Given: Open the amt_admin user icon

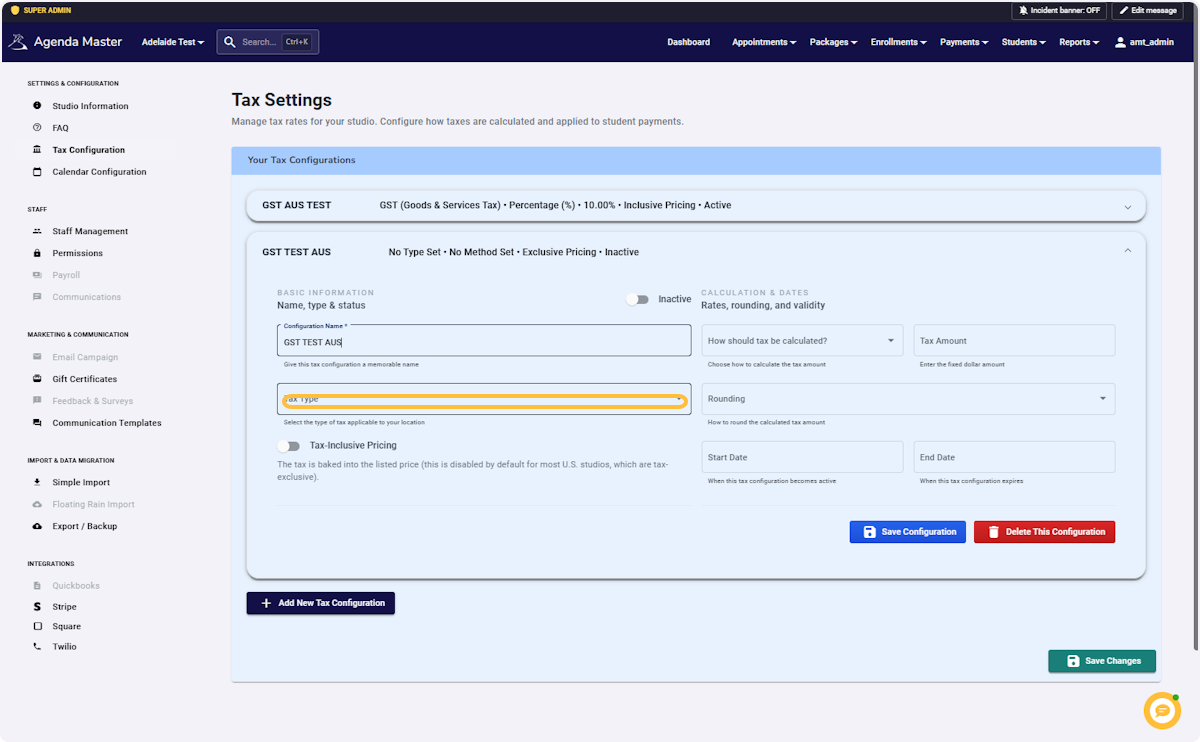Looking at the screenshot, I should point(1120,42).
